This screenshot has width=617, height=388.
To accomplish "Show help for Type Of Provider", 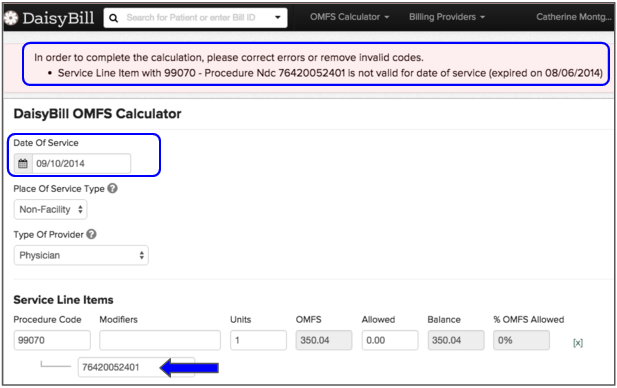I will 91,235.
